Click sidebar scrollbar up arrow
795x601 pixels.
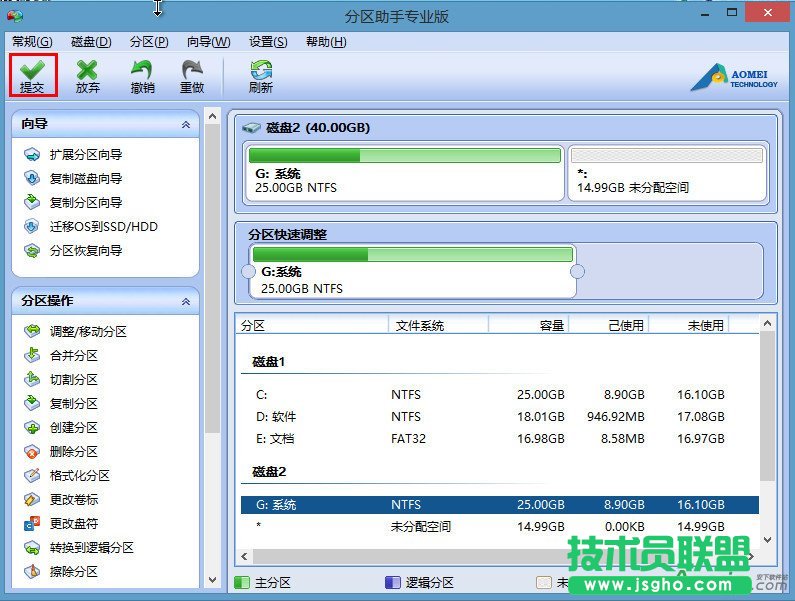click(212, 117)
